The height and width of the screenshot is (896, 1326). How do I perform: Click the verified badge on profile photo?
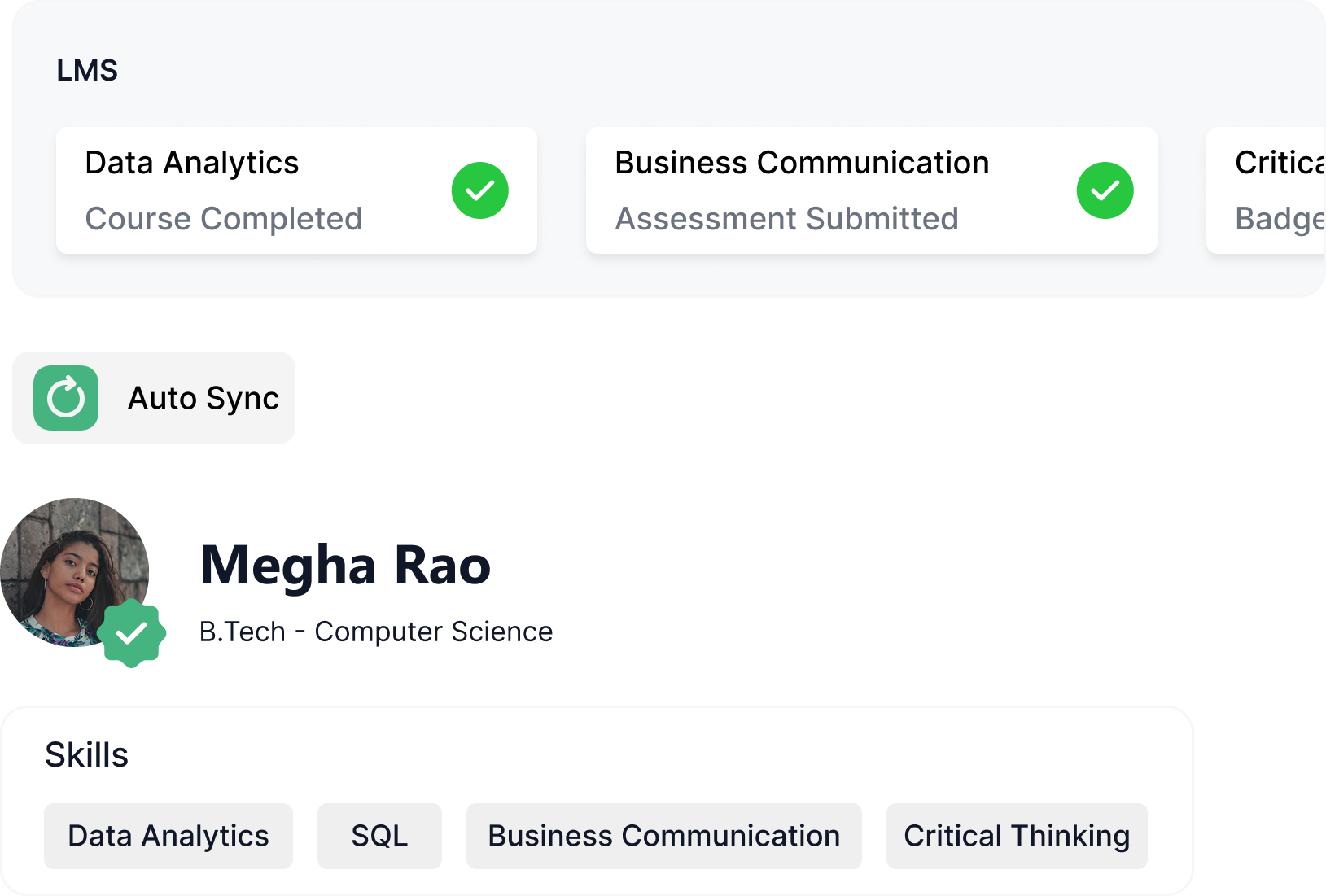pos(132,633)
